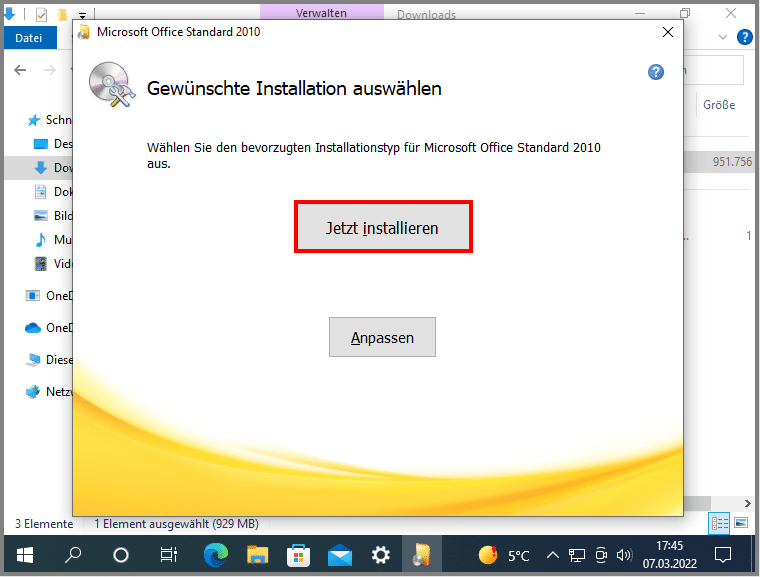Open Task View on the taskbar

168,554
